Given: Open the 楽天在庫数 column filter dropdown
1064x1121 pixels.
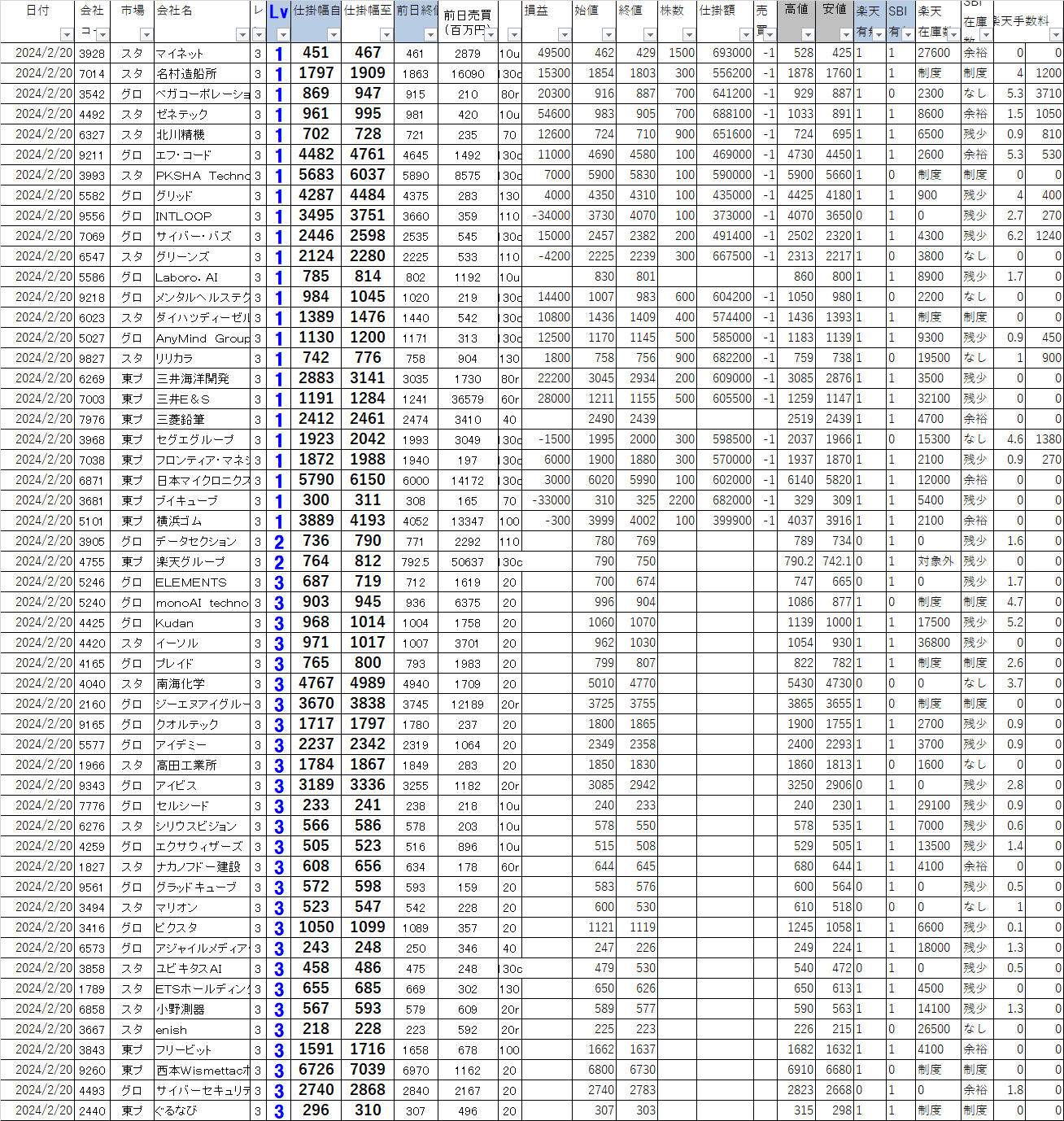Looking at the screenshot, I should tap(953, 34).
